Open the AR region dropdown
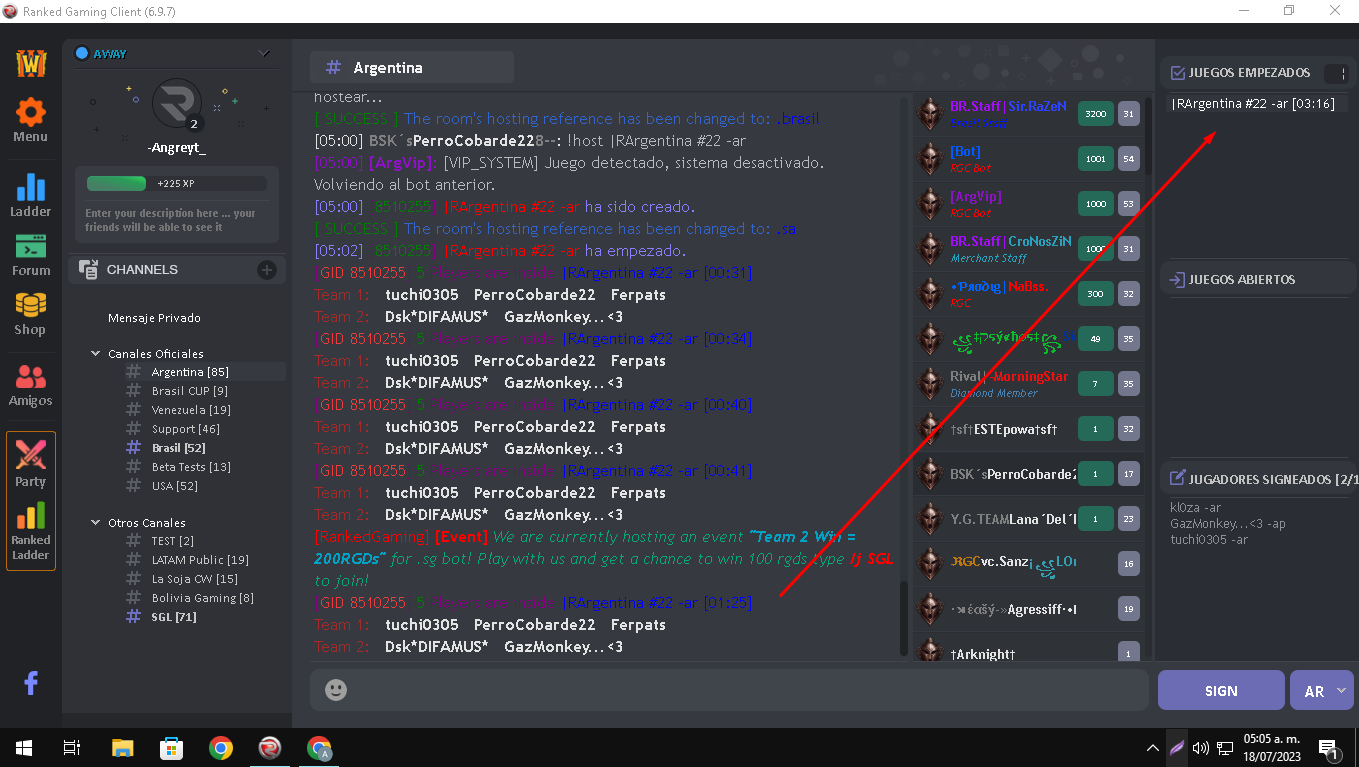 click(1322, 690)
